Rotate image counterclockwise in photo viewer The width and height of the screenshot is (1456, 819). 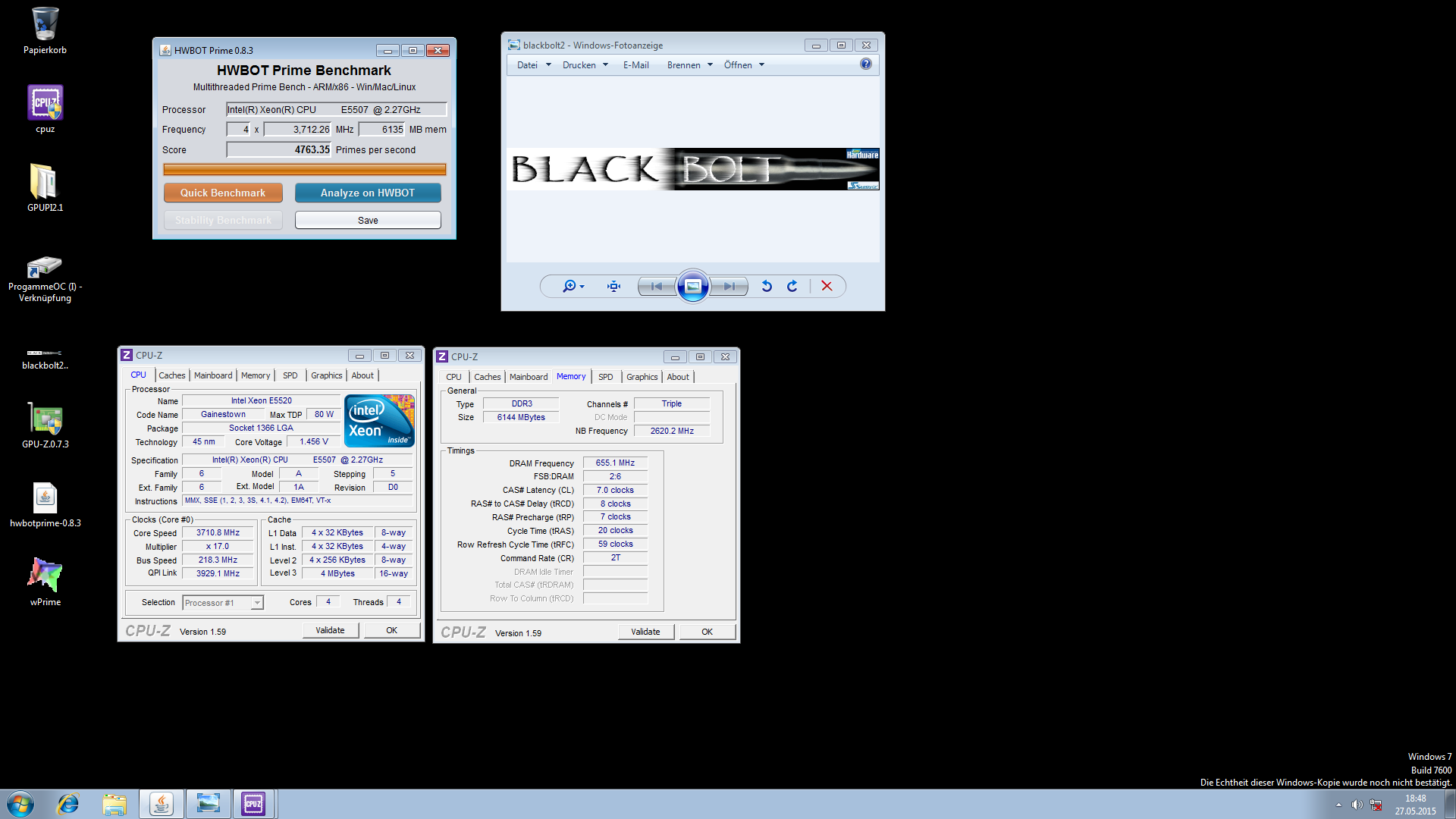pyautogui.click(x=767, y=286)
